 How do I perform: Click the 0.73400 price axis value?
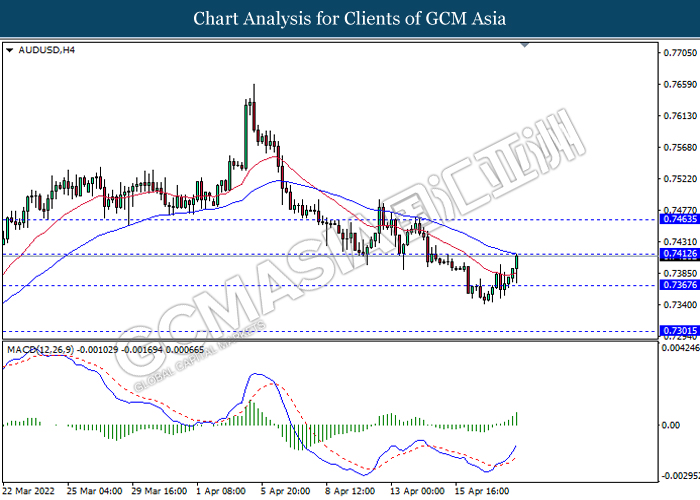pos(680,304)
